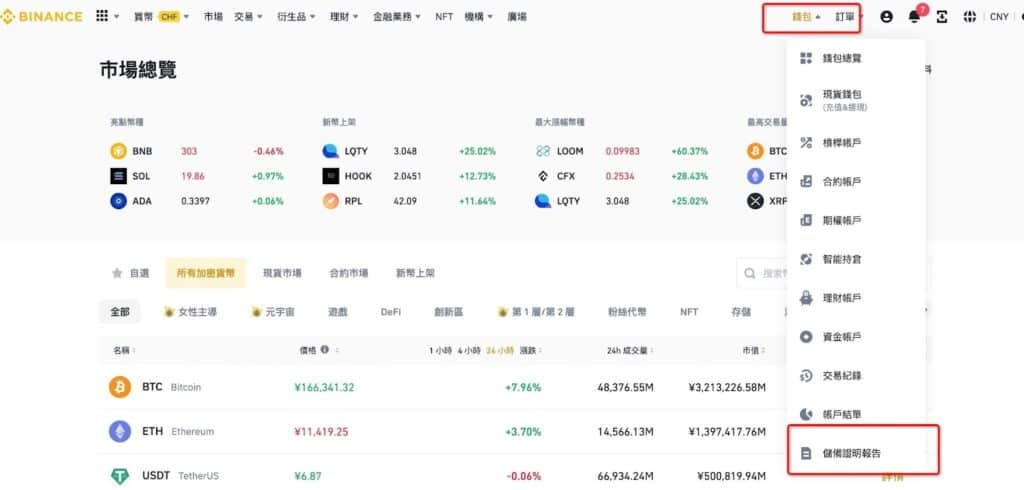The image size is (1024, 490).
Task: Click the notification bell icon
Action: (x=913, y=17)
